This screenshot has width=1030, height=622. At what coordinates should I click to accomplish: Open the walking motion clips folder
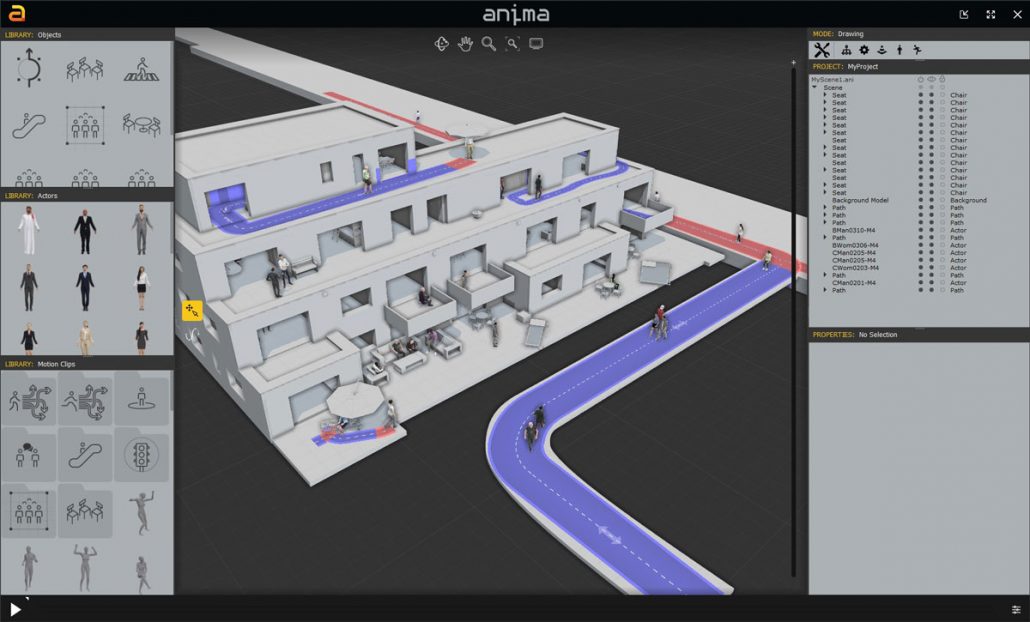coord(29,399)
